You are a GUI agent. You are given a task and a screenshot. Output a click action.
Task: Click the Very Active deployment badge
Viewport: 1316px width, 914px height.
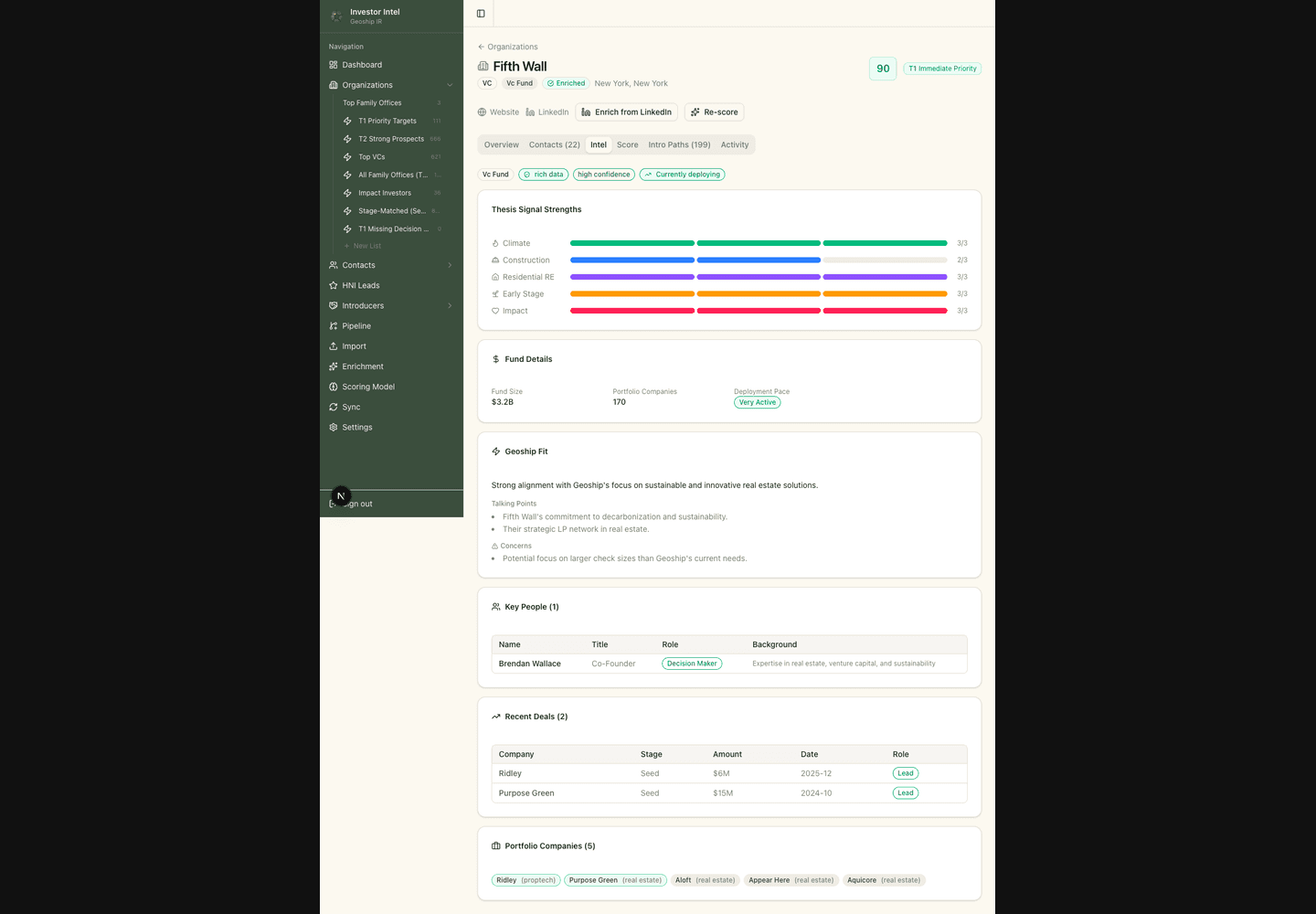(x=758, y=402)
